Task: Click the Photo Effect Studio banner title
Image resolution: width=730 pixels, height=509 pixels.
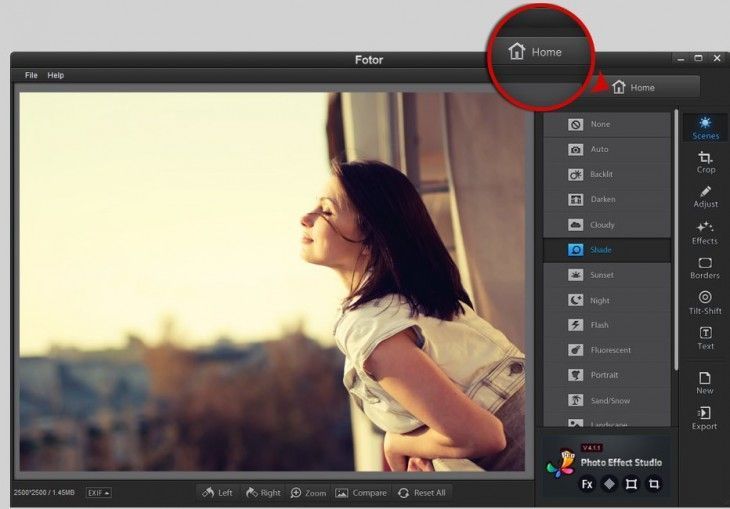Action: pos(621,462)
